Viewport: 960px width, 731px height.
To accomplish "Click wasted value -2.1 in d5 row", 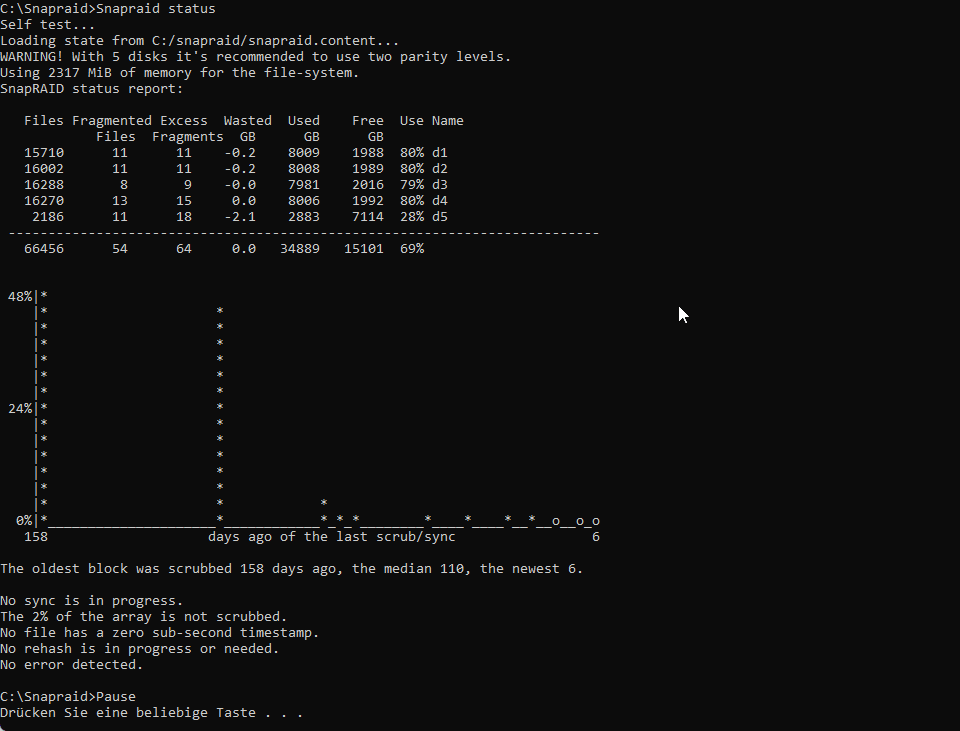I will 239,216.
